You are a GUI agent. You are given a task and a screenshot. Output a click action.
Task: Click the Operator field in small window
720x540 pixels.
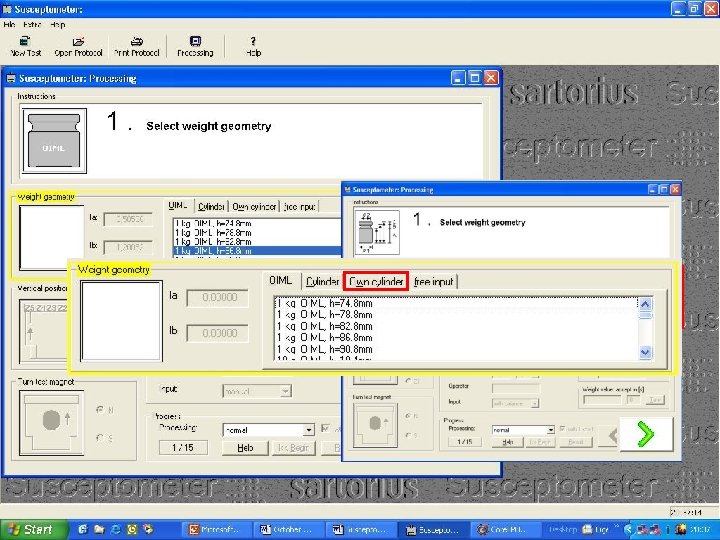[x=516, y=388]
